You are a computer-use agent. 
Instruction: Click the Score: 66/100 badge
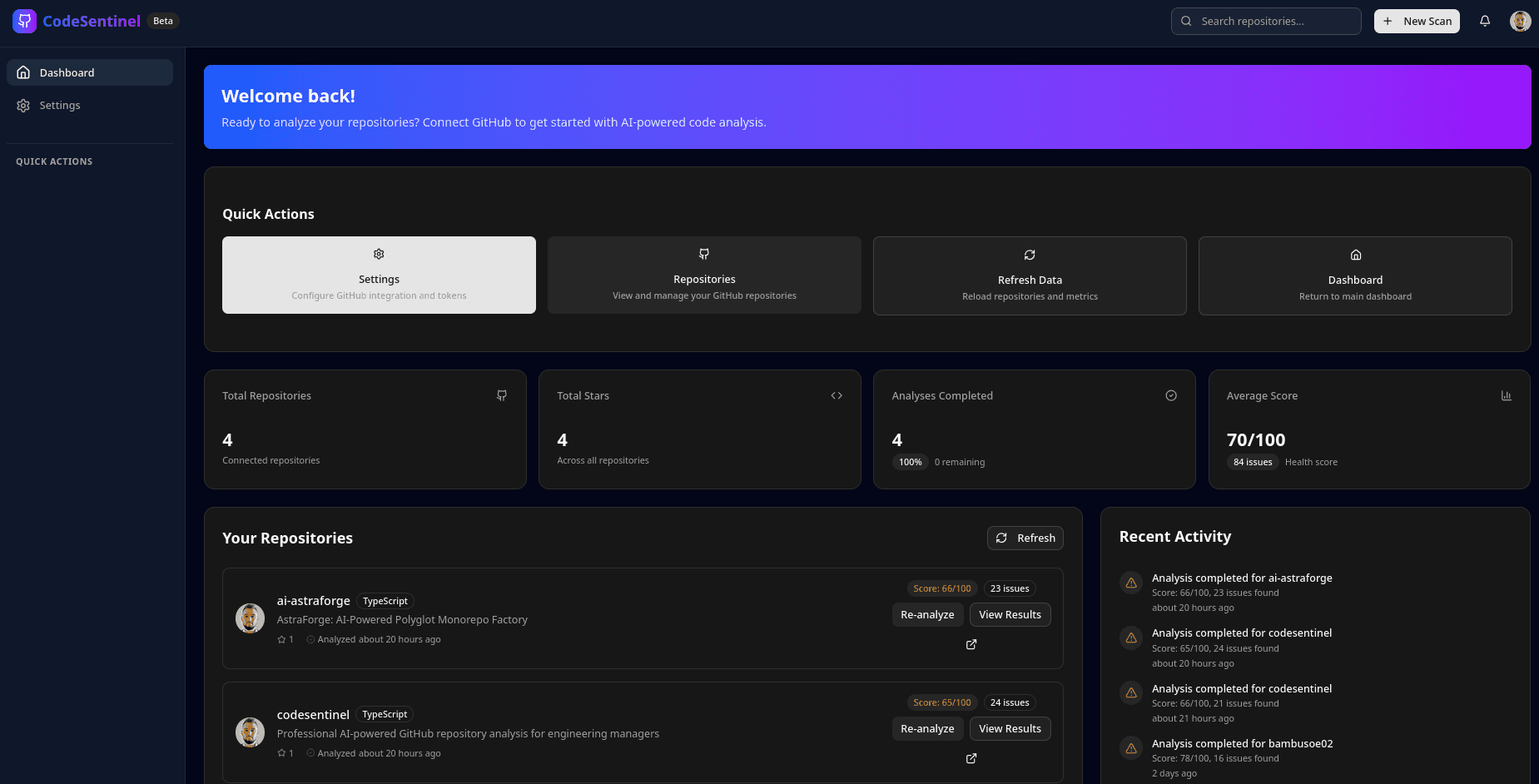point(942,588)
